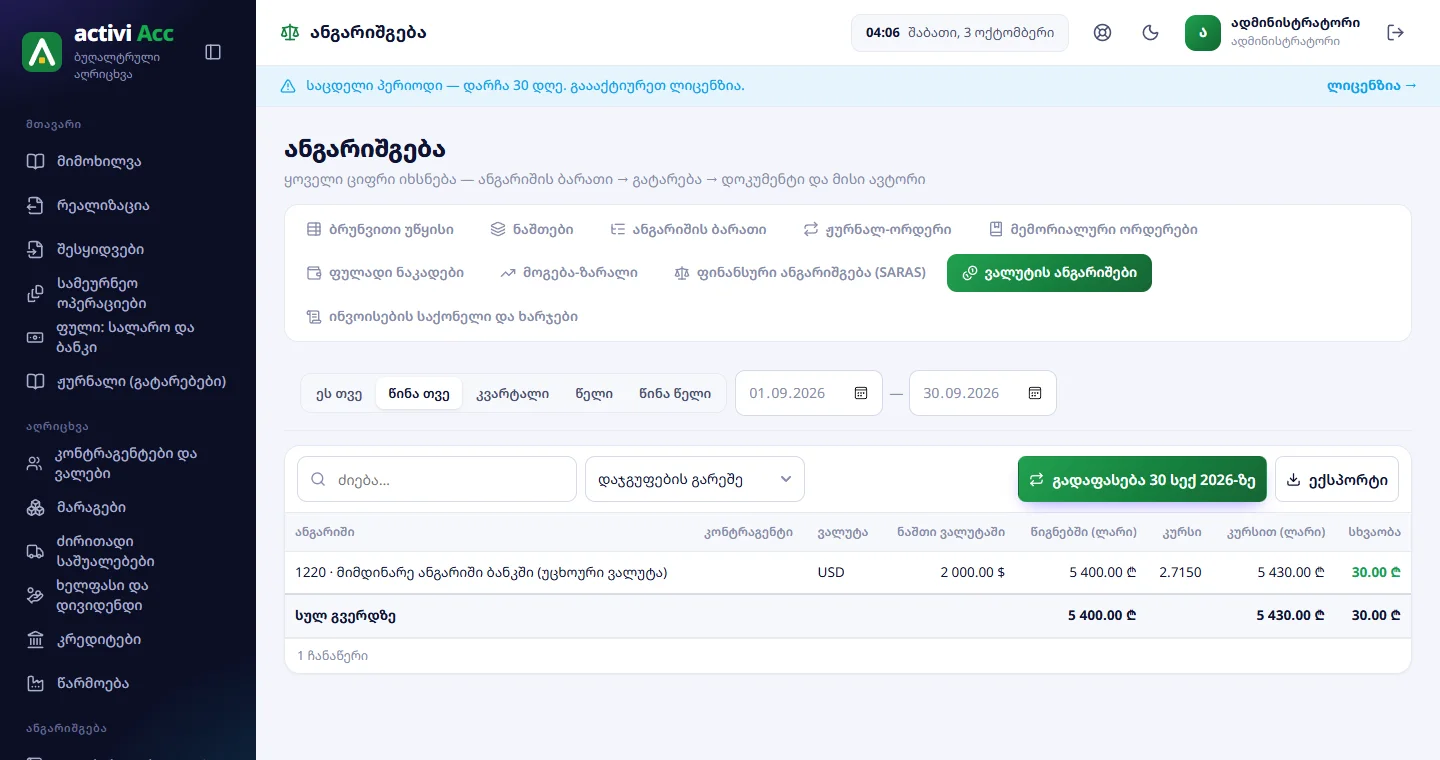This screenshot has height=760, width=1440.
Task: Switch to the ბრუნვითი უწყისი tab
Action: (380, 230)
